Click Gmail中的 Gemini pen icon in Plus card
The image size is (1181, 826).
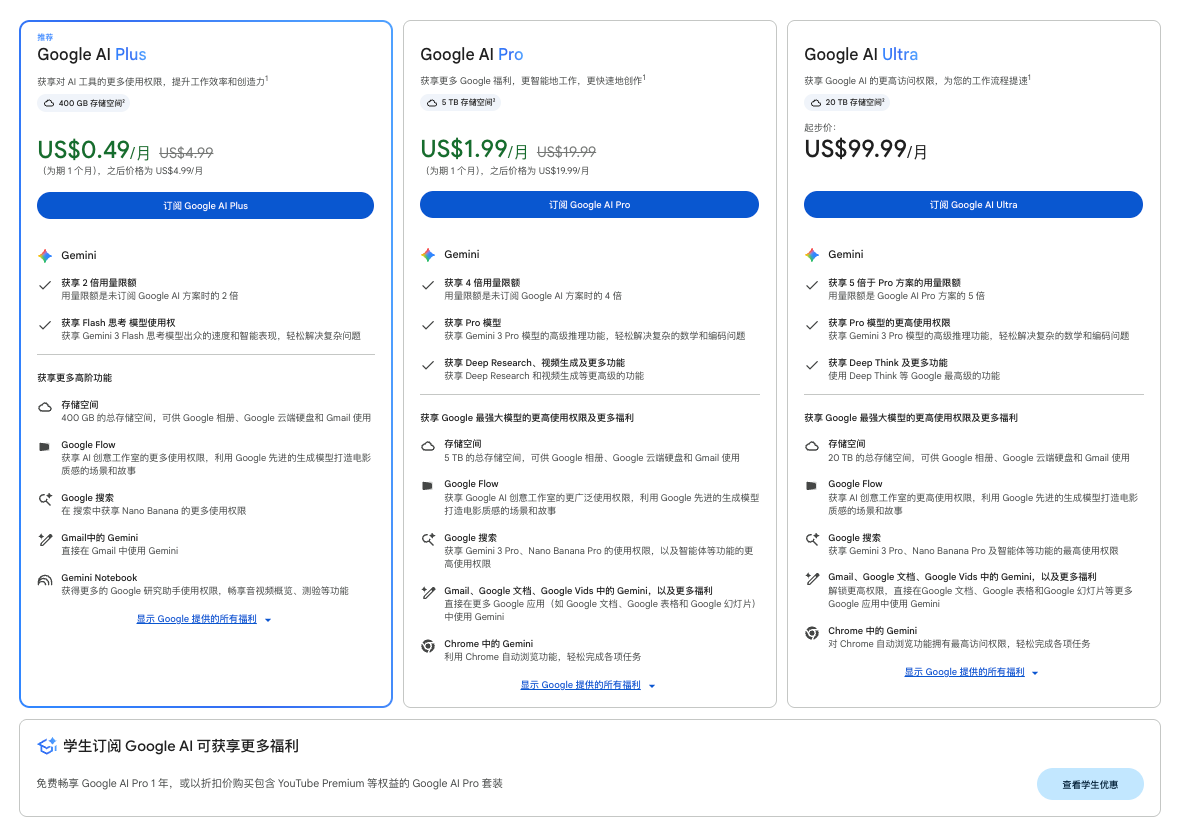tap(45, 539)
